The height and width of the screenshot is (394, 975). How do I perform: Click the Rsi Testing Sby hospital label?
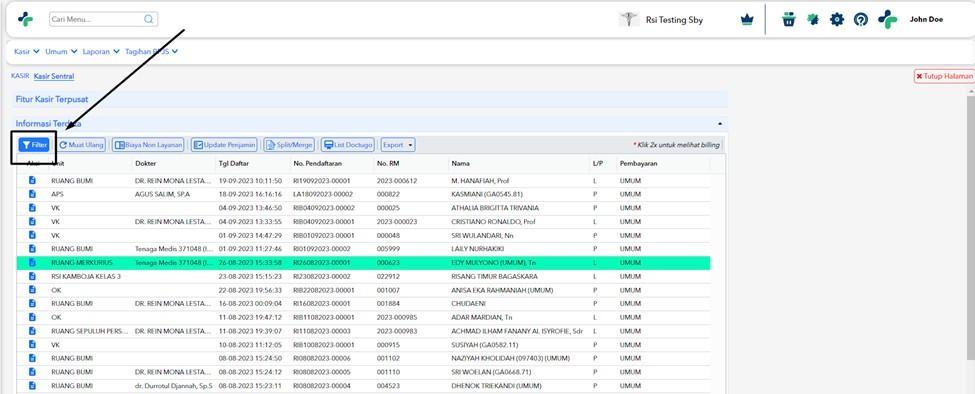674,20
